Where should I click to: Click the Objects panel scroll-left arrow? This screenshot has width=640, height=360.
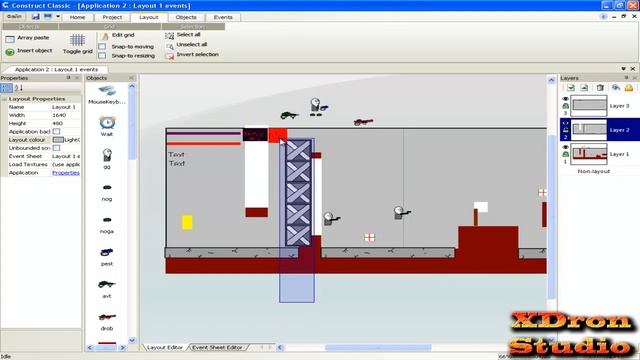tap(90, 348)
